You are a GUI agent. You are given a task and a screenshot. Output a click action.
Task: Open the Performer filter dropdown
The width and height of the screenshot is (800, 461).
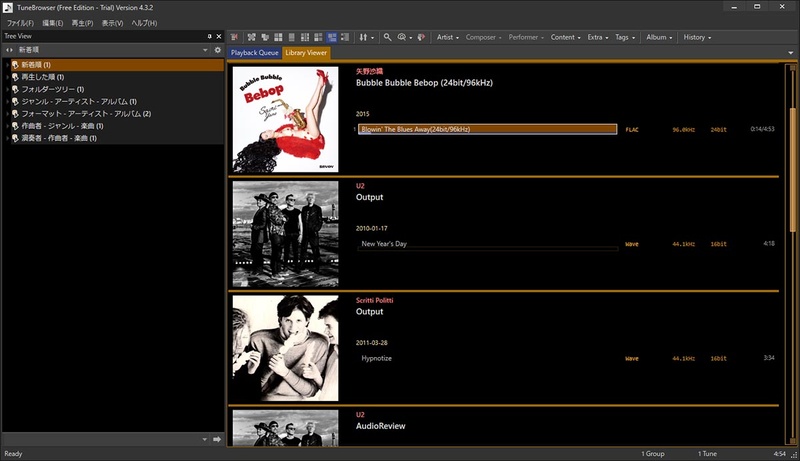click(526, 37)
